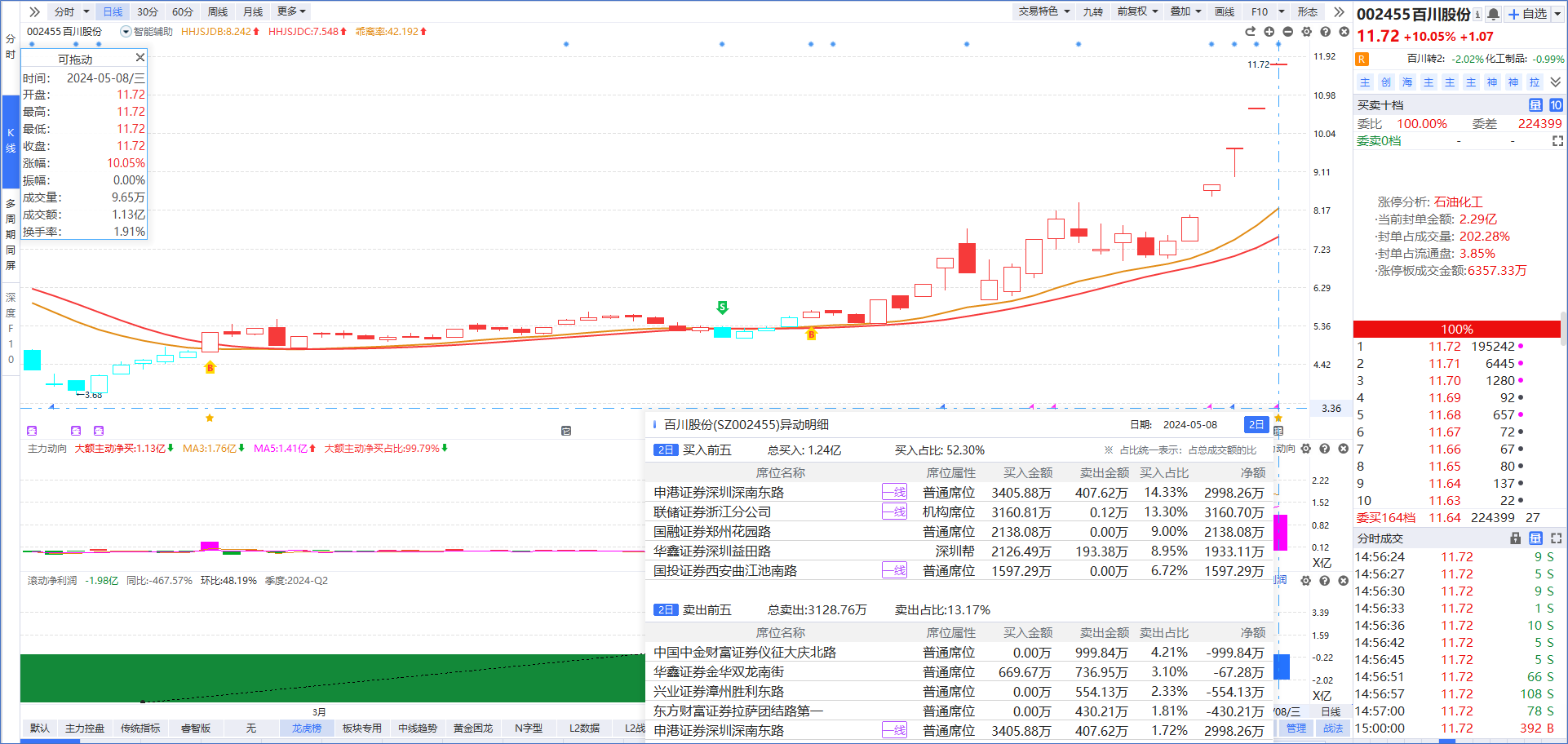Viewport: 1568px width, 744px height.
Task: Expand the stock tag row chevron
Action: tap(1556, 82)
